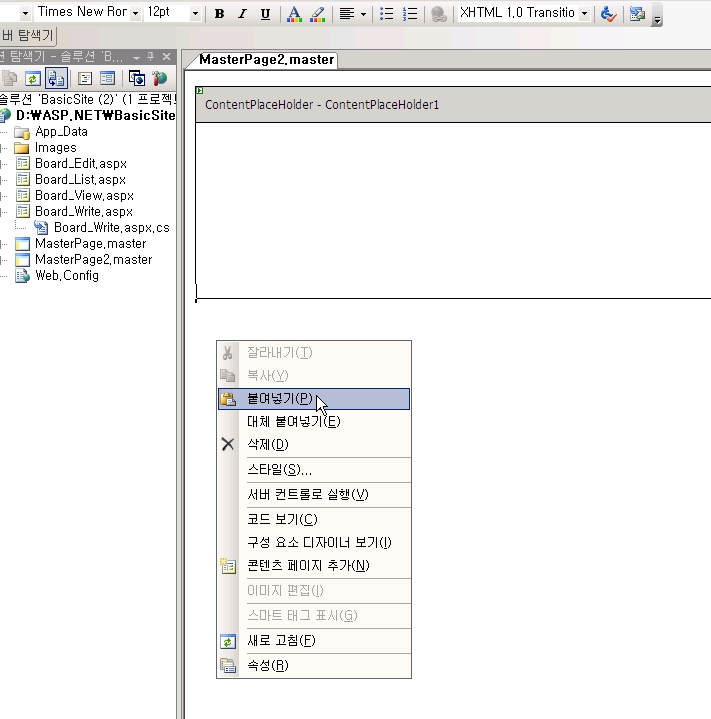The height and width of the screenshot is (719, 711).
Task: Click the text alignment icon
Action: tap(347, 14)
